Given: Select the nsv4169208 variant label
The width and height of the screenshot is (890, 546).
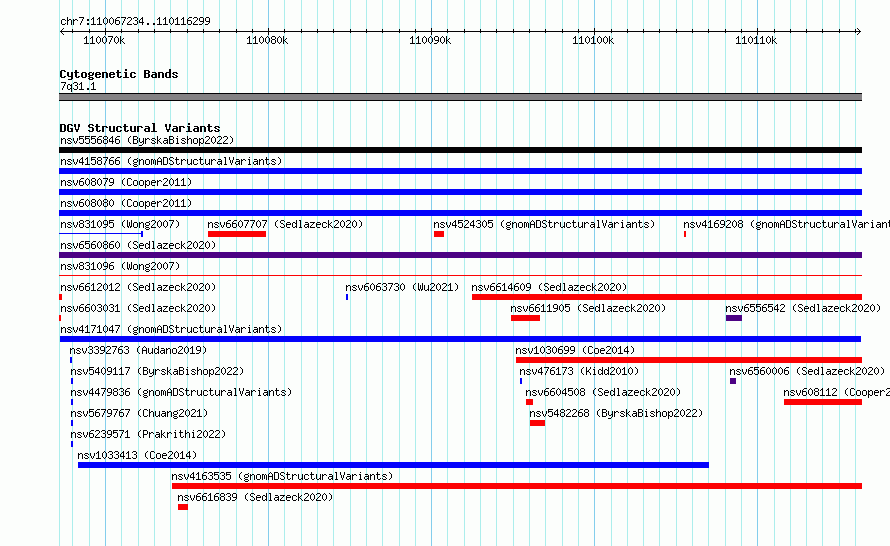Looking at the screenshot, I should coord(786,224).
